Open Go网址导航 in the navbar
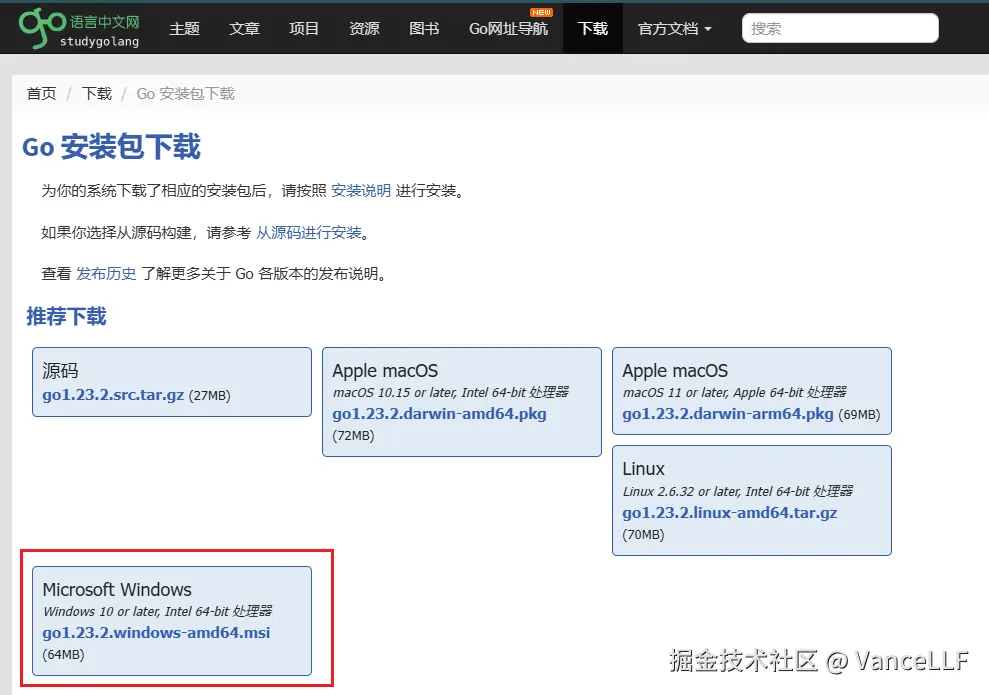This screenshot has height=695, width=989. pos(508,29)
